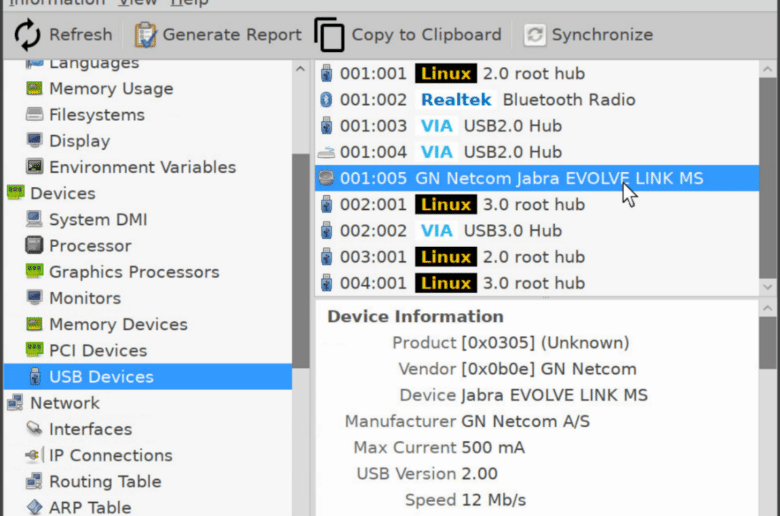Select the 003:001 Linux 2.0 root hub row

click(x=537, y=257)
